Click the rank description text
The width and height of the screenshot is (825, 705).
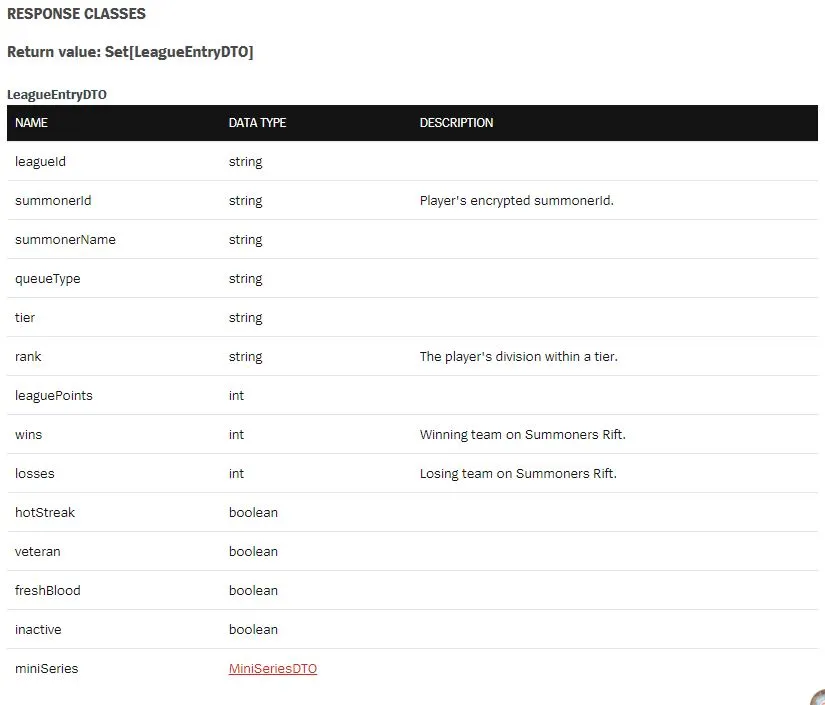(518, 356)
